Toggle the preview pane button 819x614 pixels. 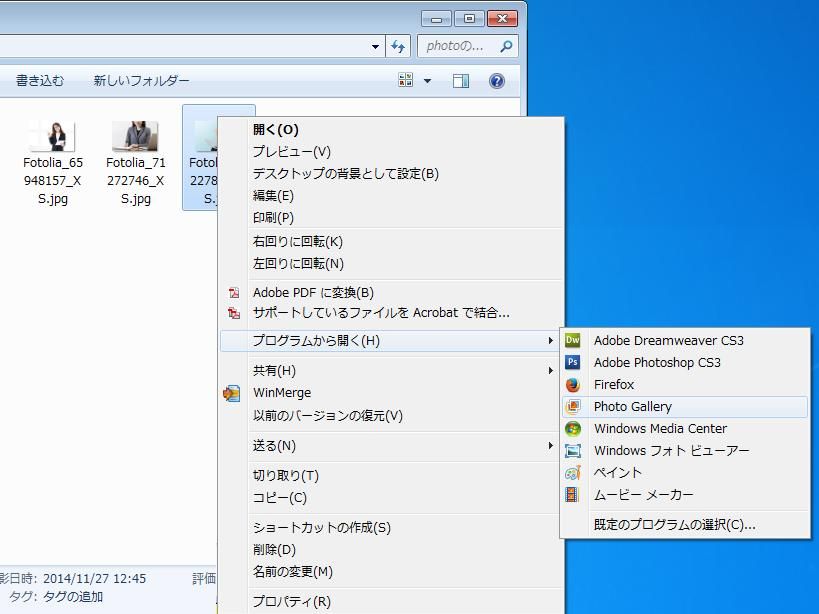tap(461, 81)
